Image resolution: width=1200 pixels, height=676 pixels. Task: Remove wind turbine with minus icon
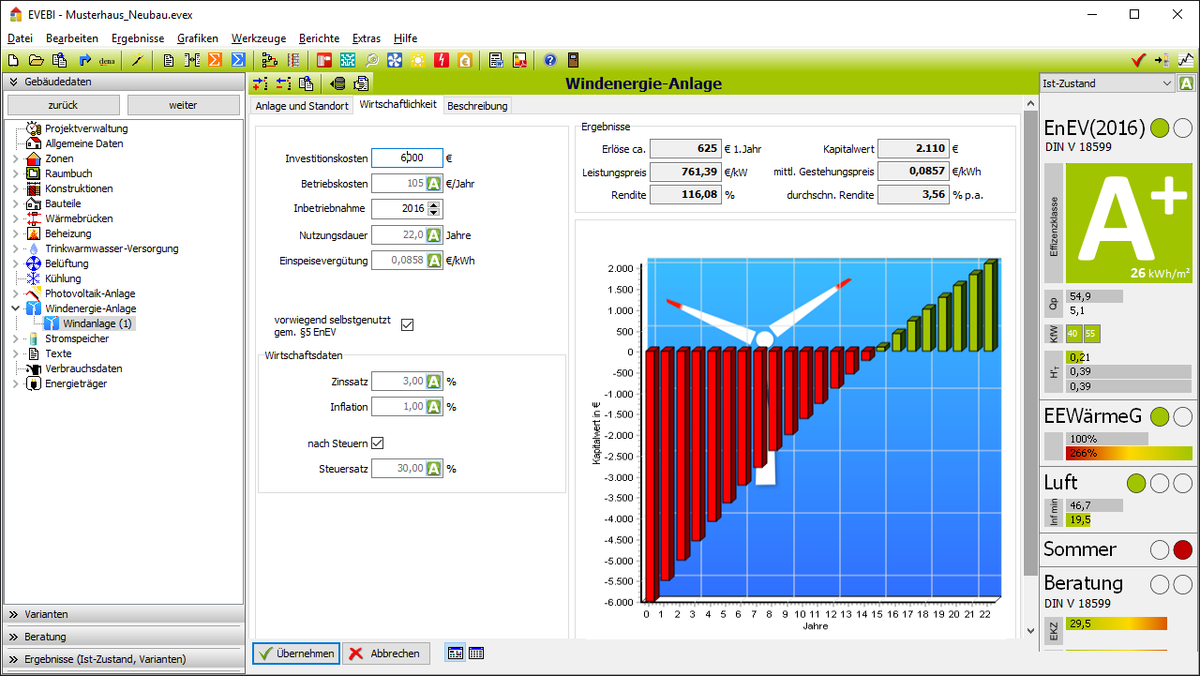tap(283, 84)
